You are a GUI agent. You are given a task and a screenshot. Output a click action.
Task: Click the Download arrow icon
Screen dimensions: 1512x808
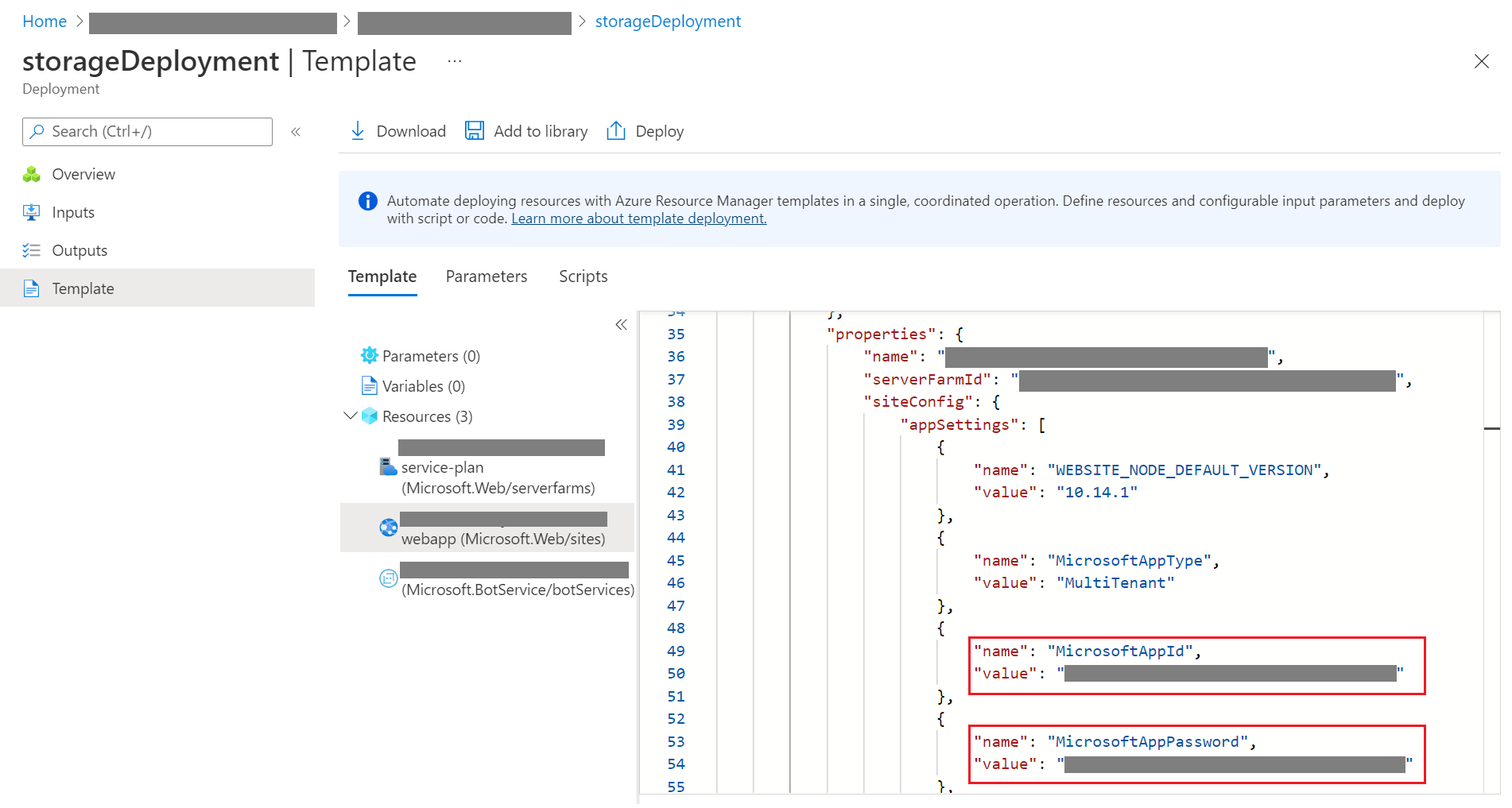358,131
